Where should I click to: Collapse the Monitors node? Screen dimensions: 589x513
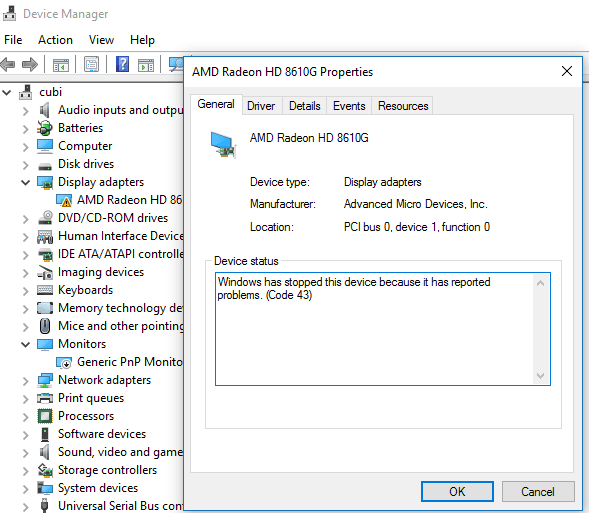pyautogui.click(x=25, y=344)
